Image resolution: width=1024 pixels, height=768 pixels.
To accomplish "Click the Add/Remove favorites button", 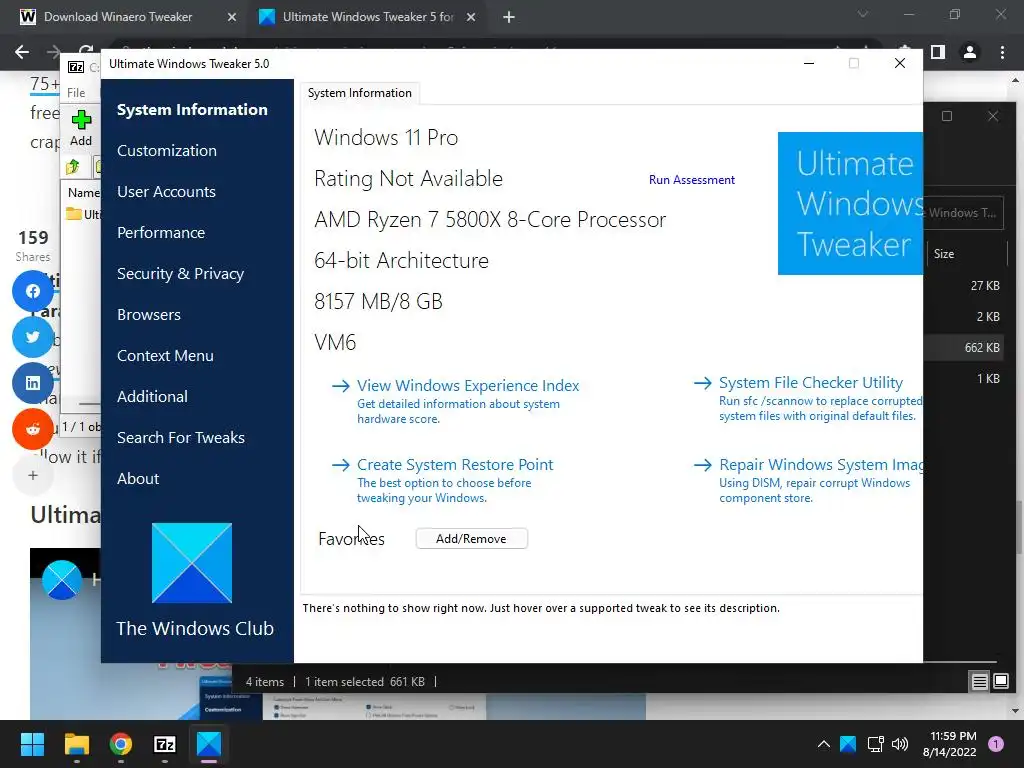I will [x=472, y=539].
